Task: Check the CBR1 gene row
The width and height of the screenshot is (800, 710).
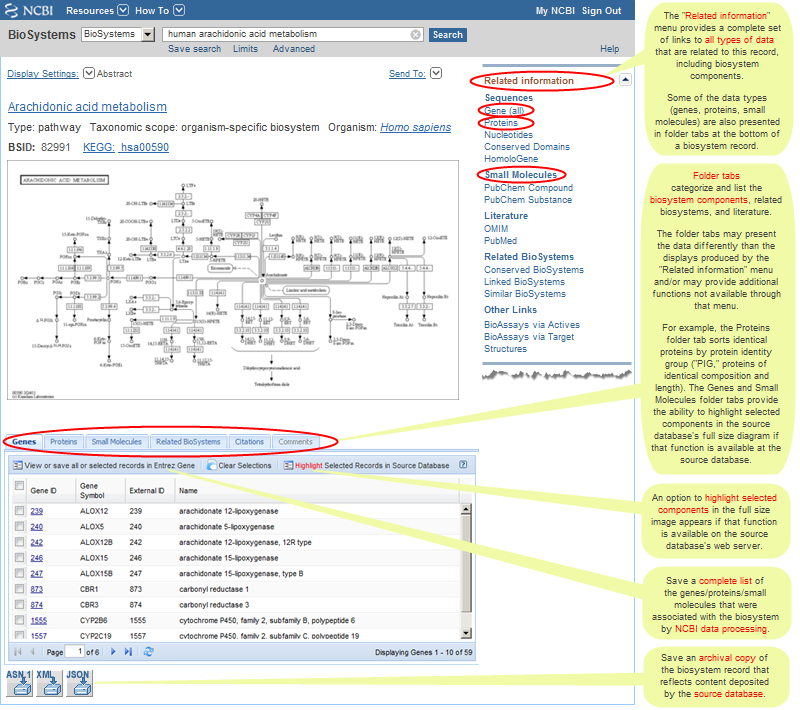Action: click(19, 589)
